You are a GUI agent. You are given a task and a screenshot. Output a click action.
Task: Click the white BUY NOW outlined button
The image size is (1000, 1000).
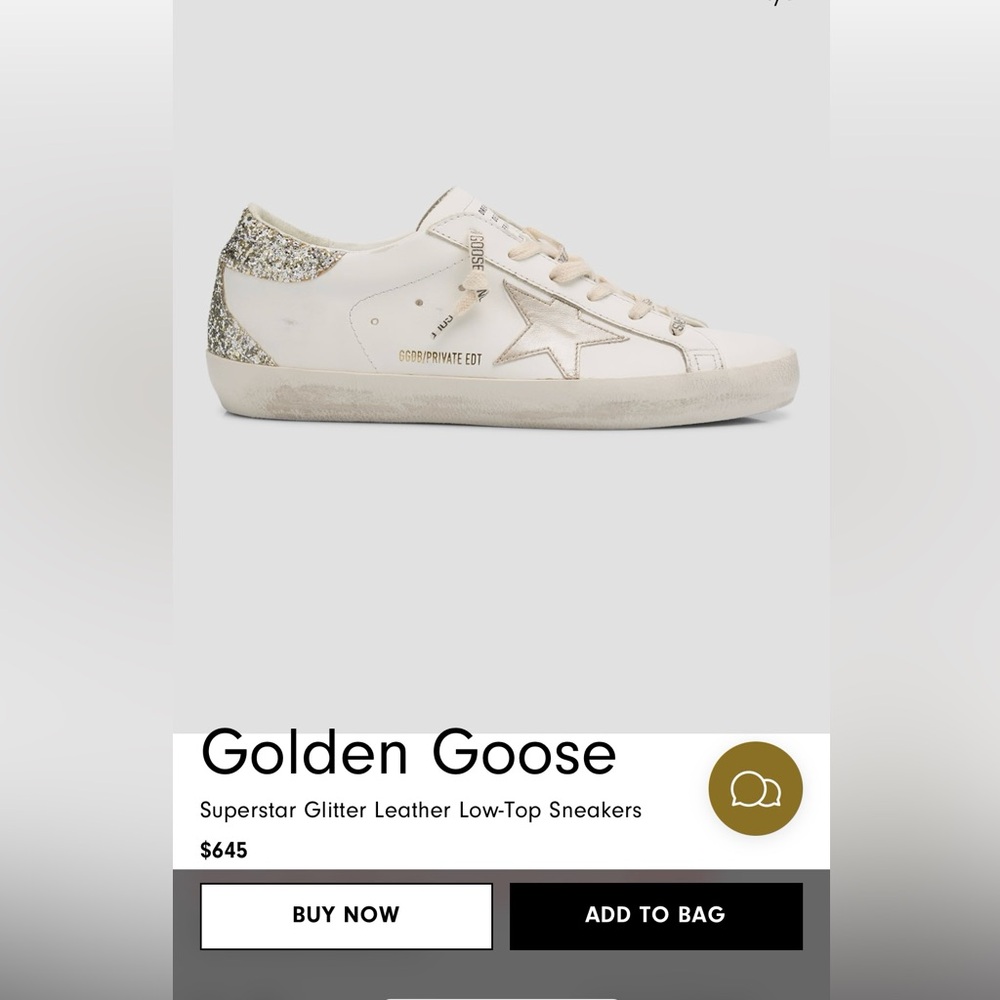tap(346, 914)
